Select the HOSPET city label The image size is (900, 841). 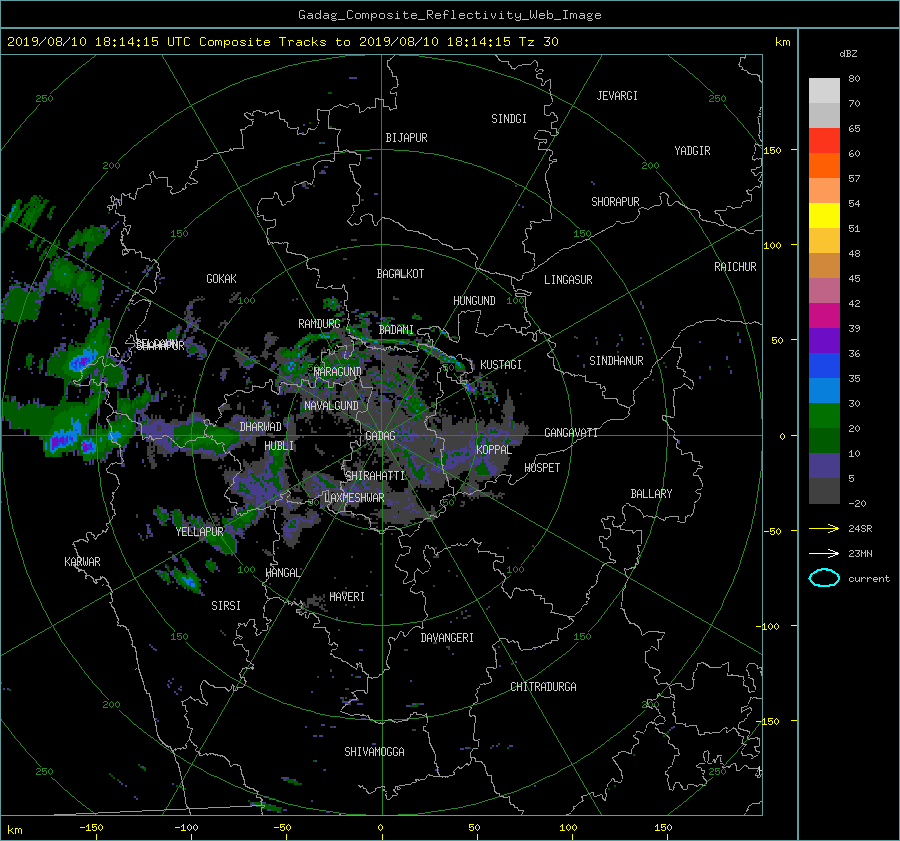coord(542,468)
